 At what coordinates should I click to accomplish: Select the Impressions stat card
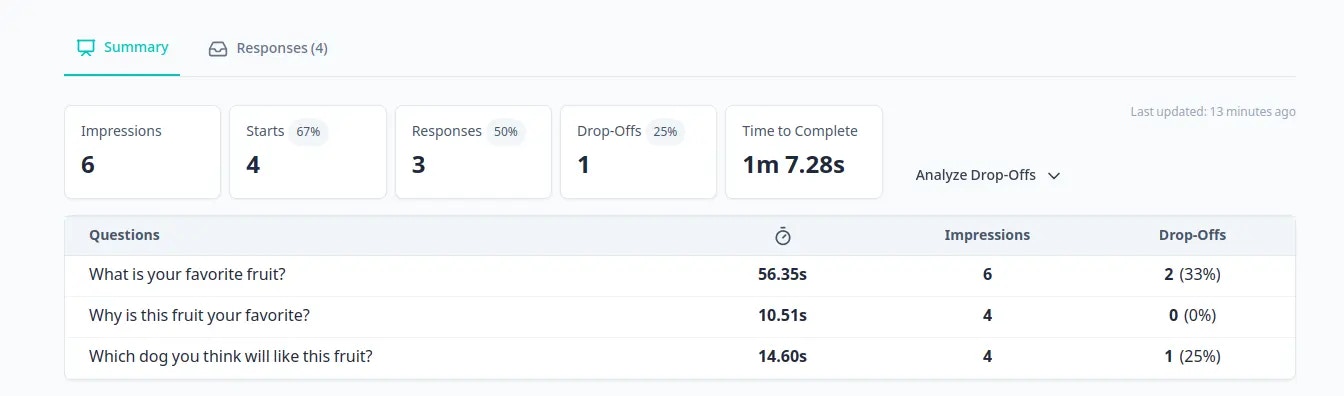click(x=143, y=152)
